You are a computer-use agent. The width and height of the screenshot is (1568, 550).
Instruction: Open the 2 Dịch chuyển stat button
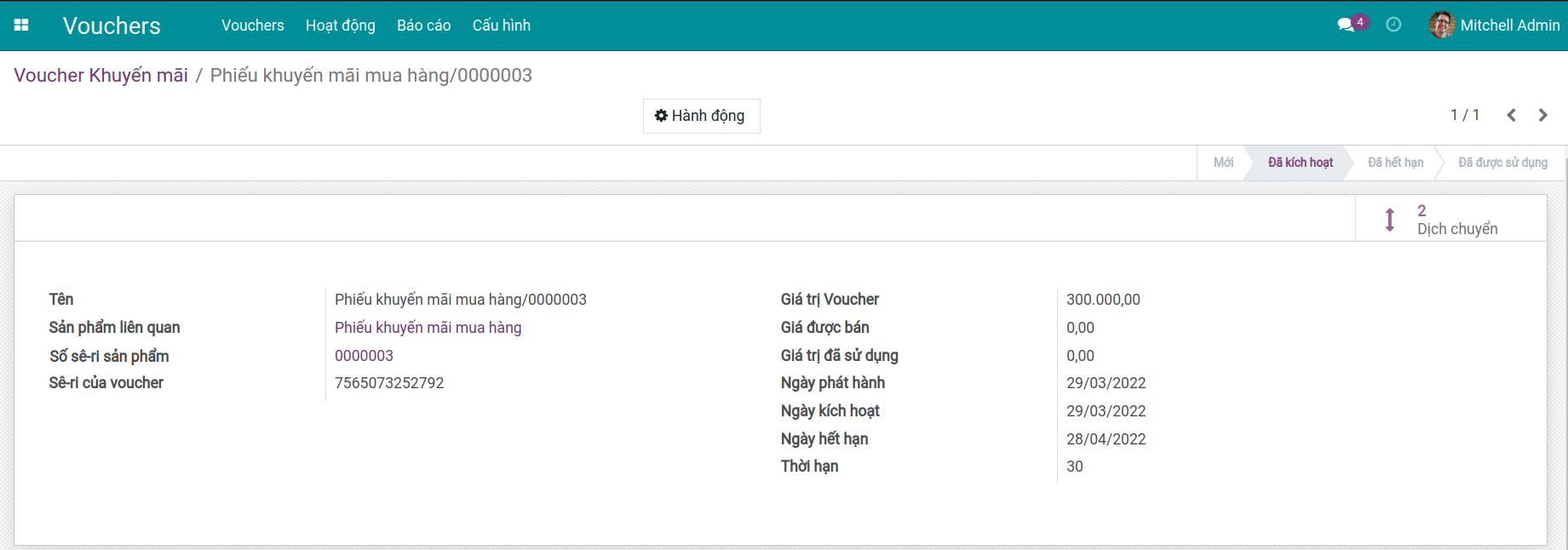coord(1451,220)
